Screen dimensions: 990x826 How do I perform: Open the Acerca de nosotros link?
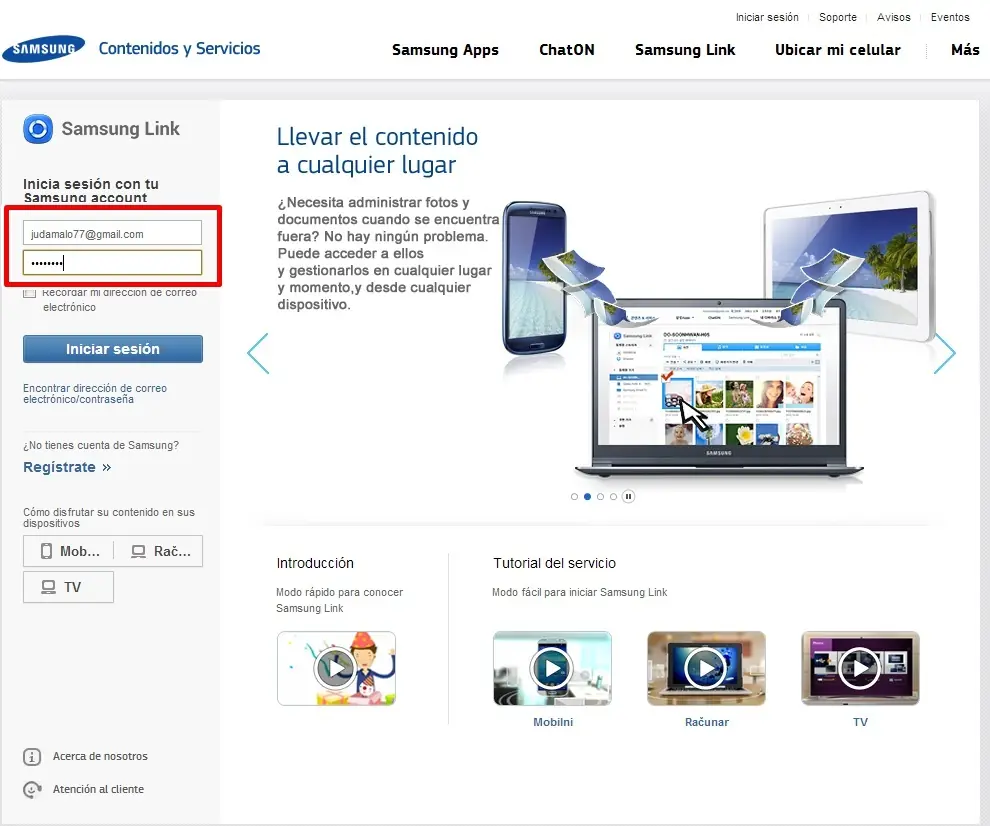(x=100, y=757)
